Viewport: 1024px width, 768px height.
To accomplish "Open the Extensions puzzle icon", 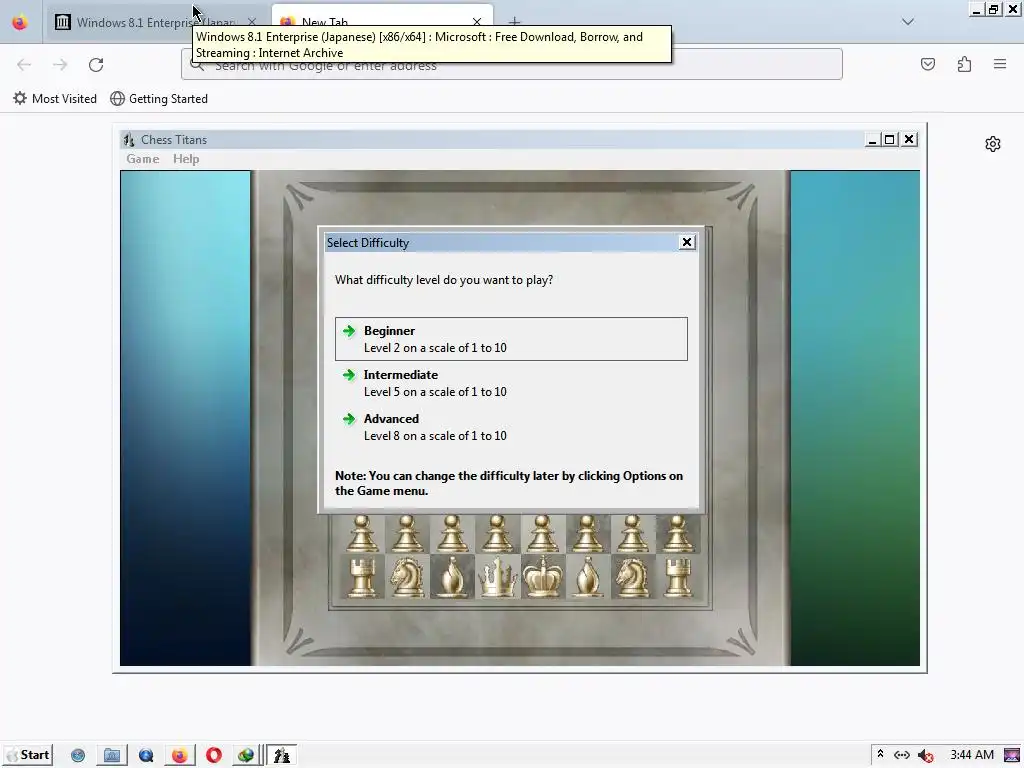I will tap(964, 64).
